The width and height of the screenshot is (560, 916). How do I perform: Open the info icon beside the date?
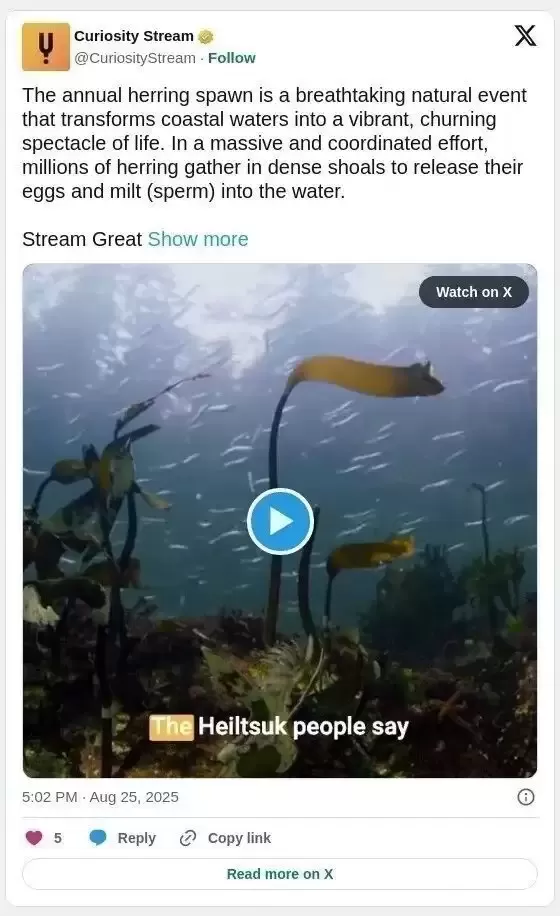526,797
